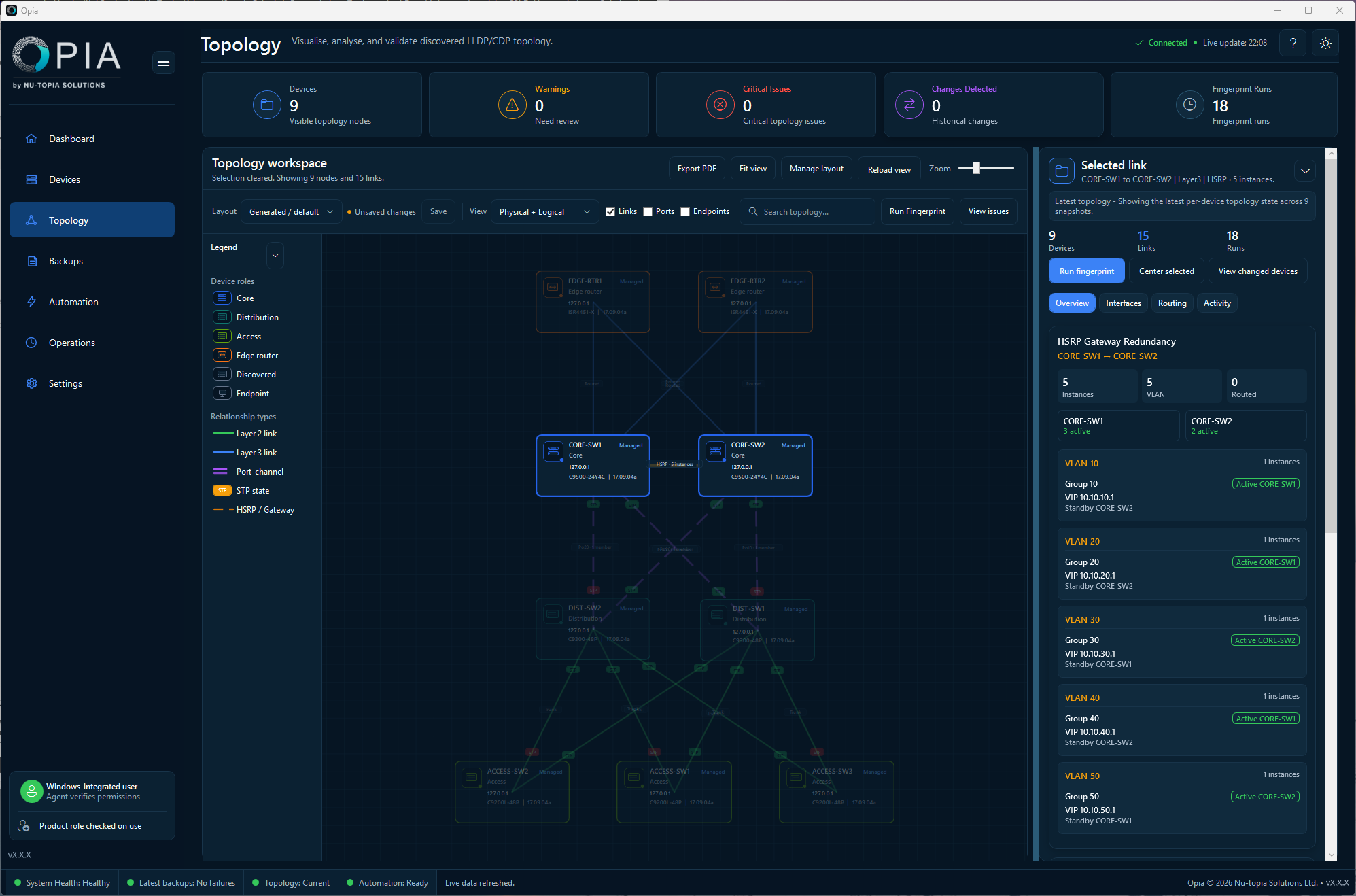Click Export PDF button
1356x896 pixels.
click(x=697, y=169)
